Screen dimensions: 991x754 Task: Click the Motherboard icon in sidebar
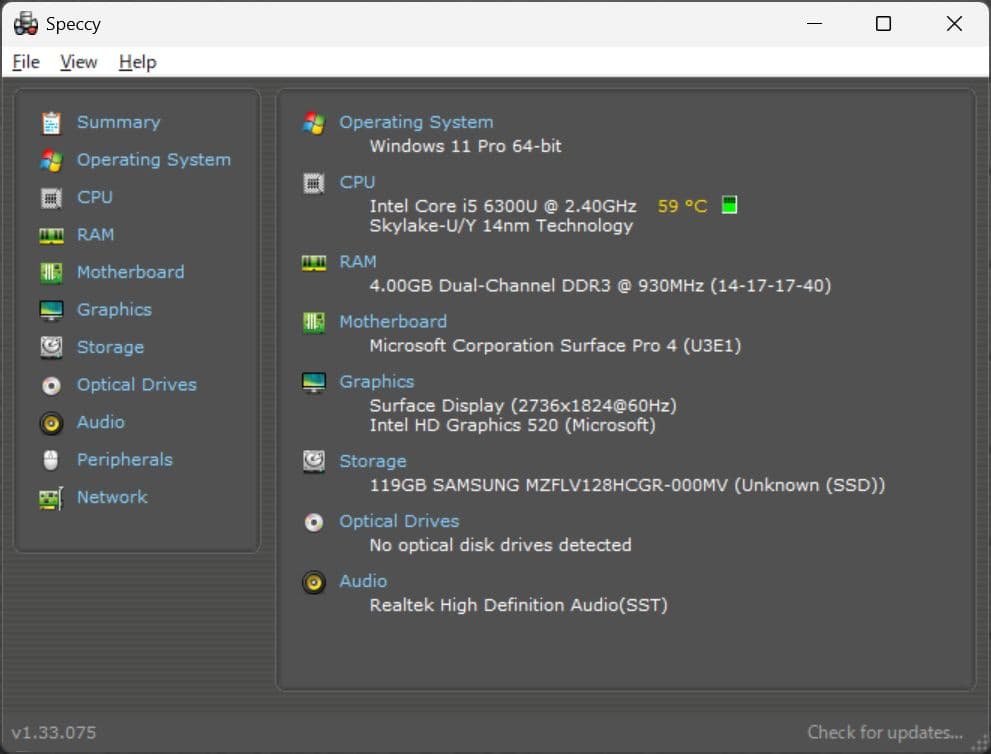pyautogui.click(x=51, y=273)
